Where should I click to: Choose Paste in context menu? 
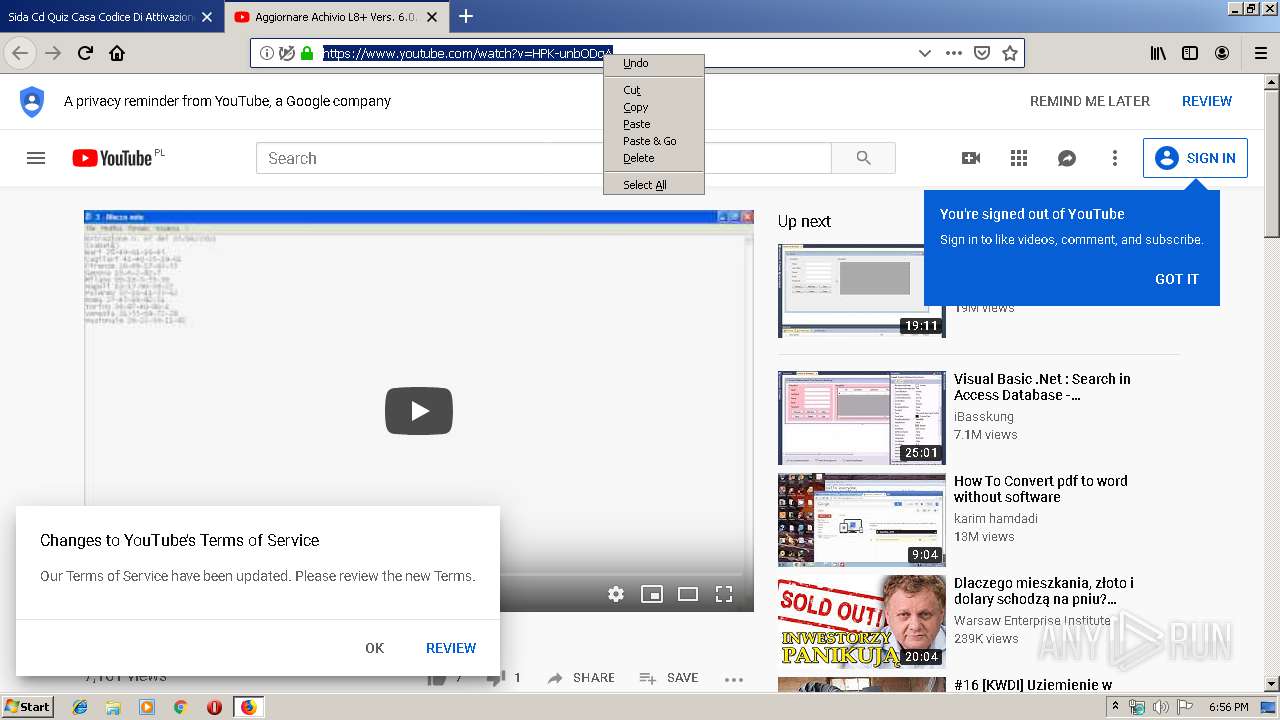[654, 124]
